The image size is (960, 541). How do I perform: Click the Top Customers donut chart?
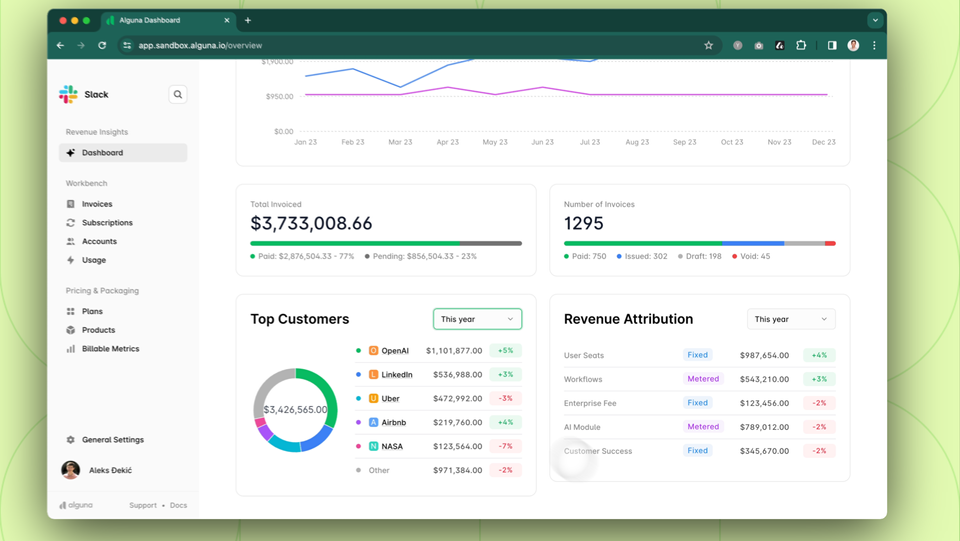296,410
